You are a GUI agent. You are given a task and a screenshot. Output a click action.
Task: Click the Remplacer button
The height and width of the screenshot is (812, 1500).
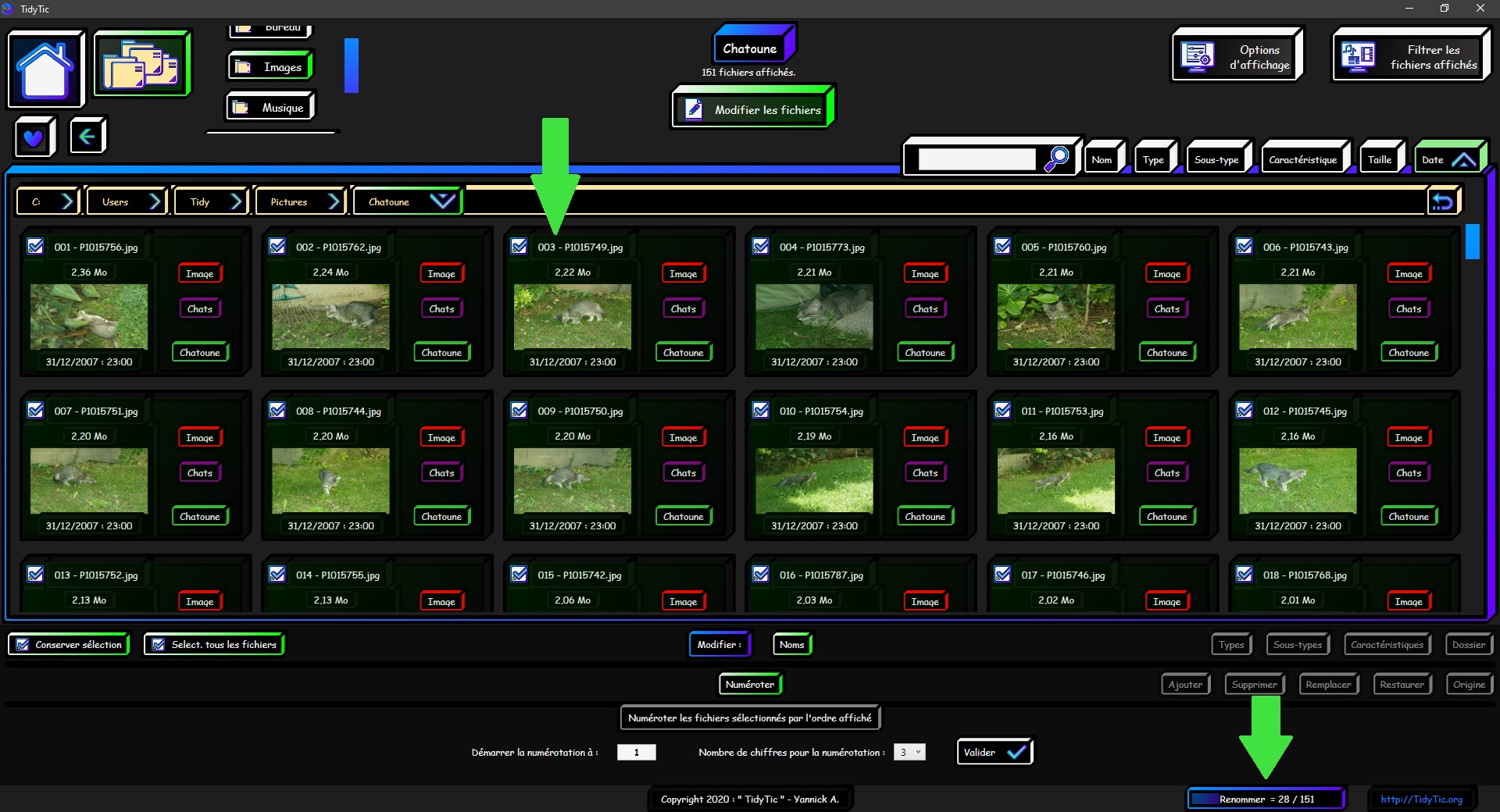click(1328, 685)
